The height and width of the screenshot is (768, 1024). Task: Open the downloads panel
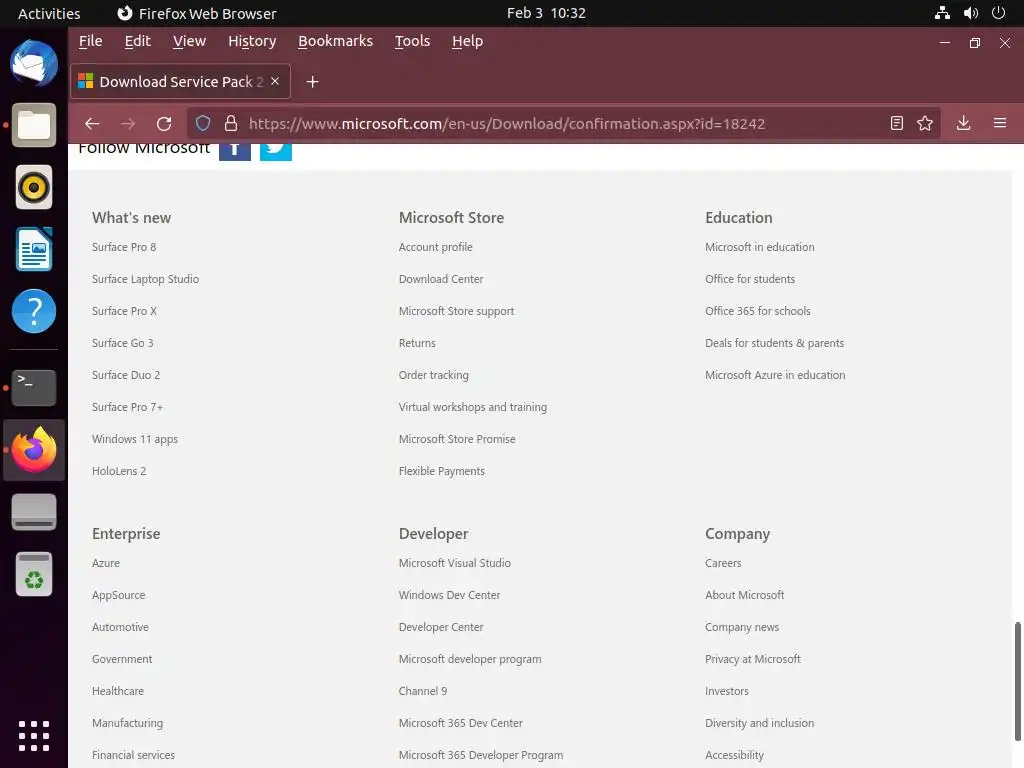(x=963, y=123)
